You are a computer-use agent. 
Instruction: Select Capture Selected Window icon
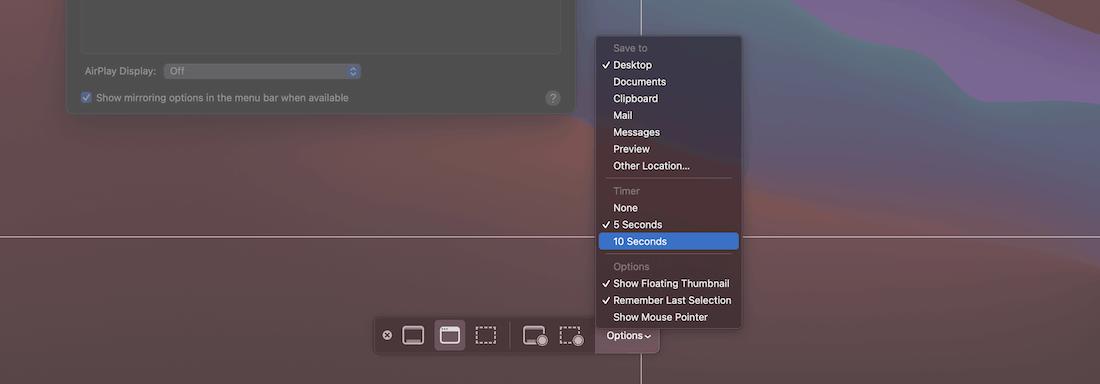(450, 336)
